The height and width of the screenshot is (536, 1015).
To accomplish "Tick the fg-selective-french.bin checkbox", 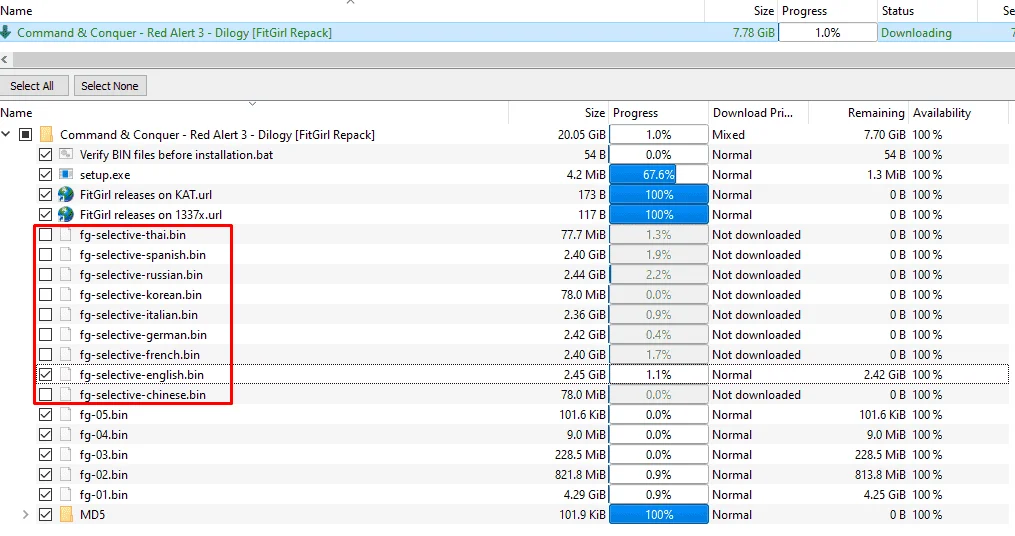I will click(45, 355).
